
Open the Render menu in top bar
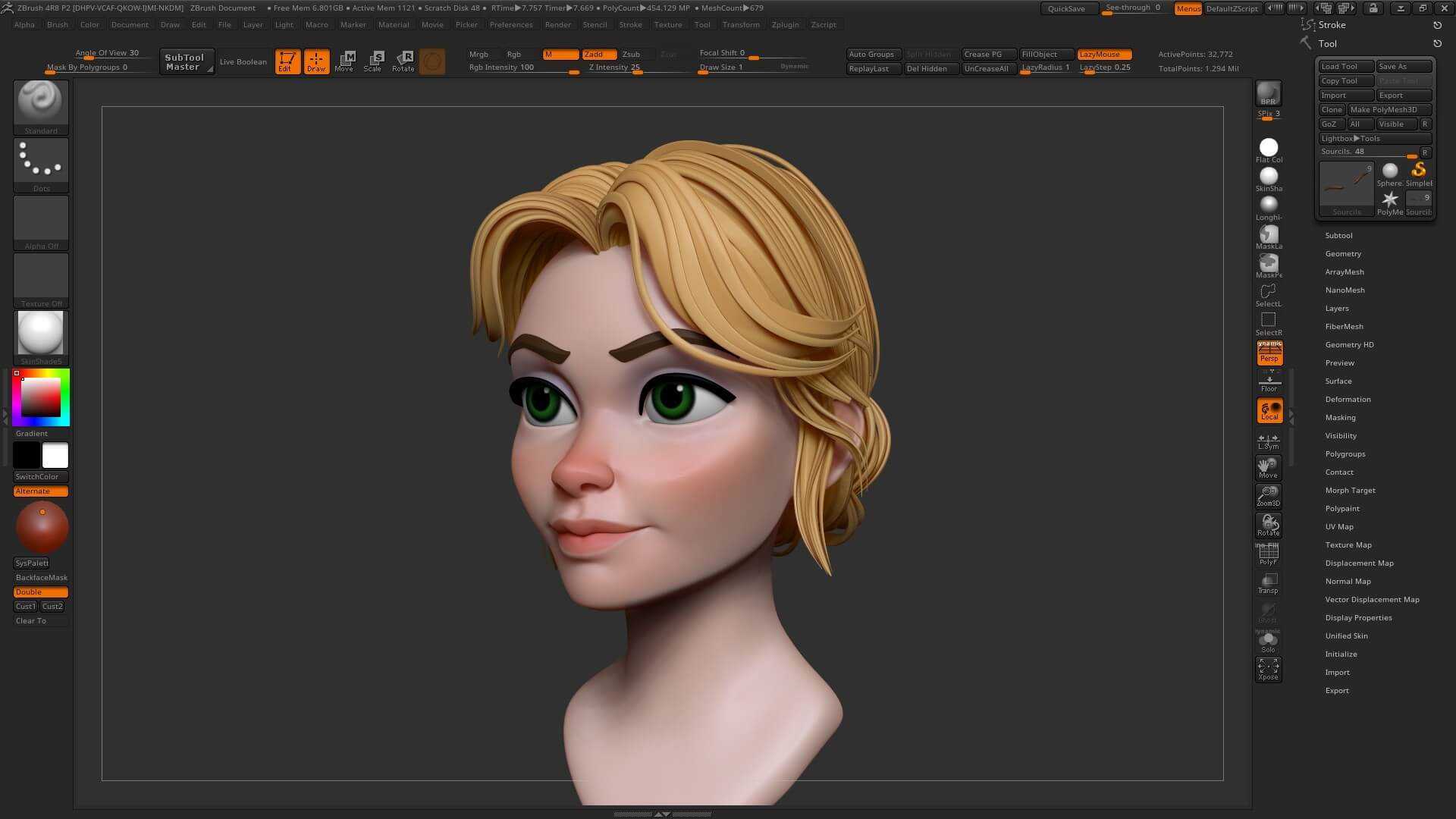click(x=556, y=24)
